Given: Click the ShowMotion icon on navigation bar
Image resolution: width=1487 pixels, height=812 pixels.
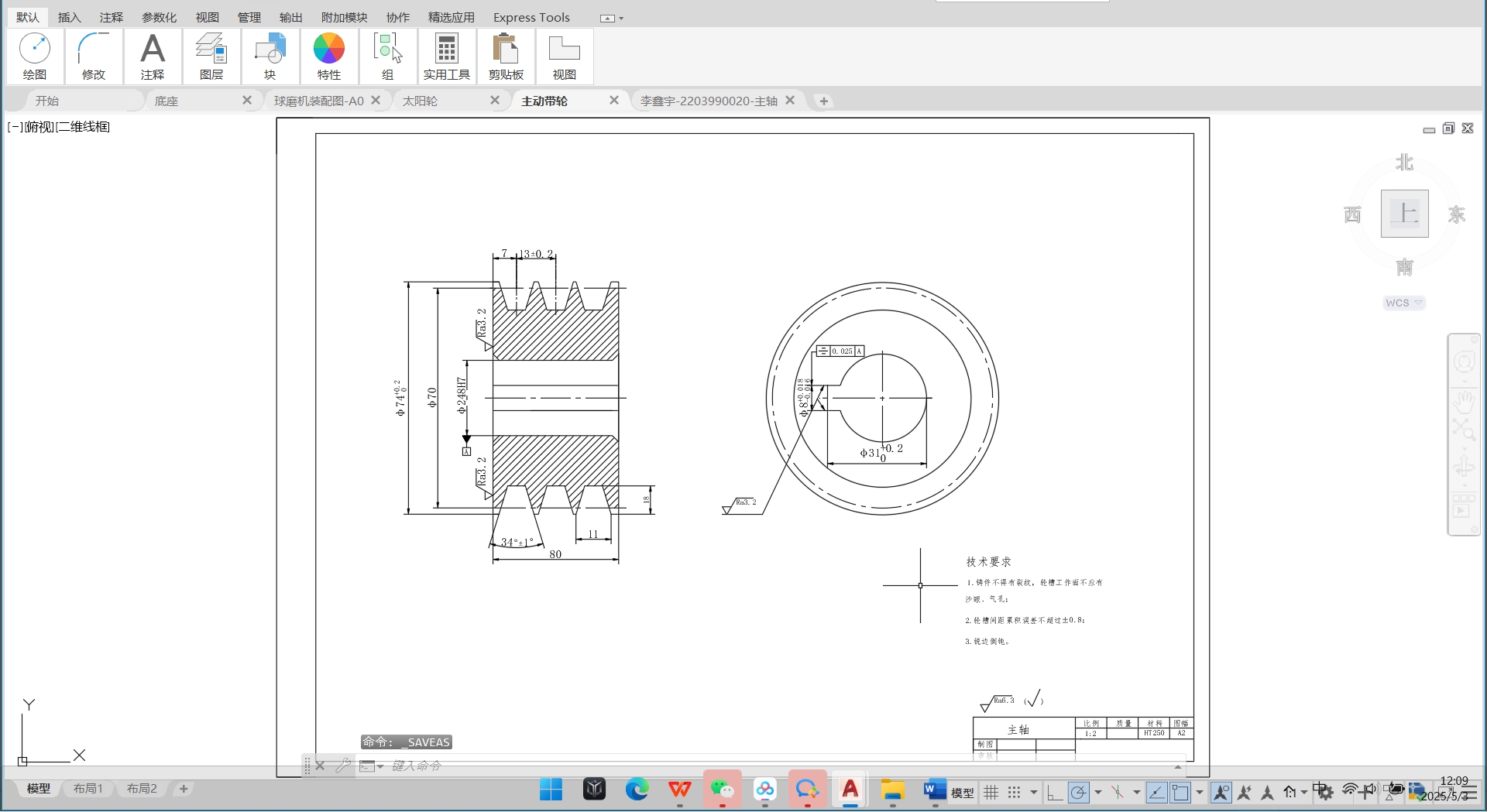Looking at the screenshot, I should point(1464,507).
